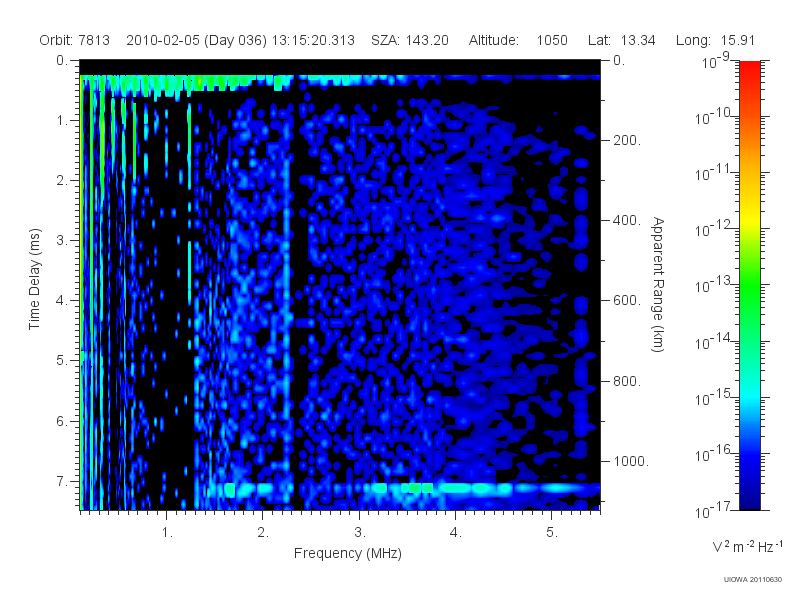Click the 10^-15 colorbar tick label

point(713,396)
